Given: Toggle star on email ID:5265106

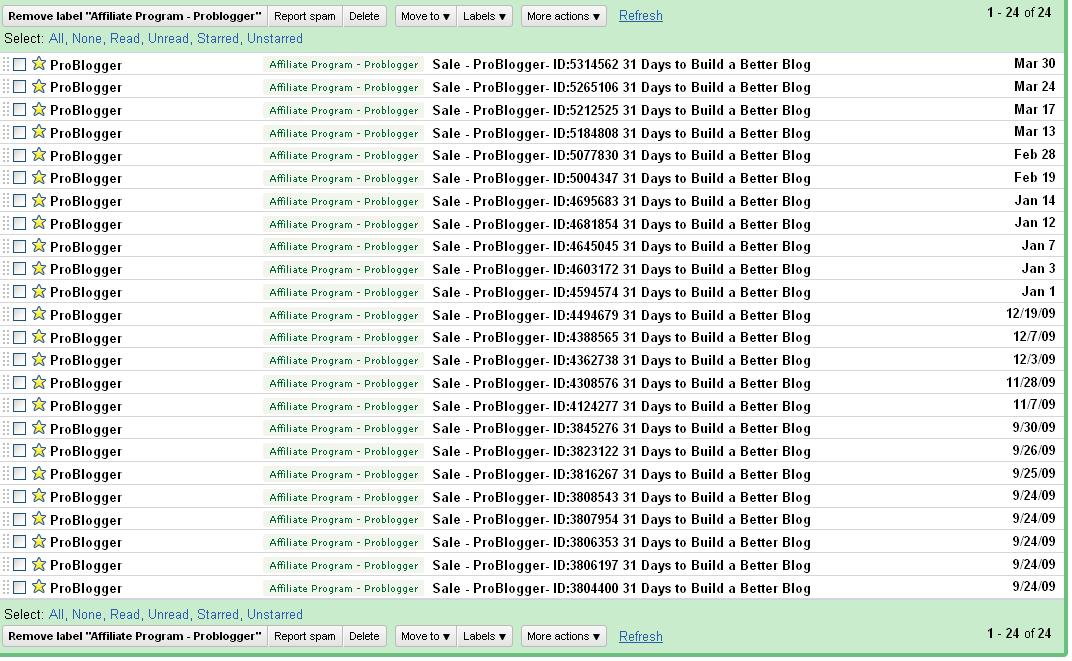Looking at the screenshot, I should (39, 86).
